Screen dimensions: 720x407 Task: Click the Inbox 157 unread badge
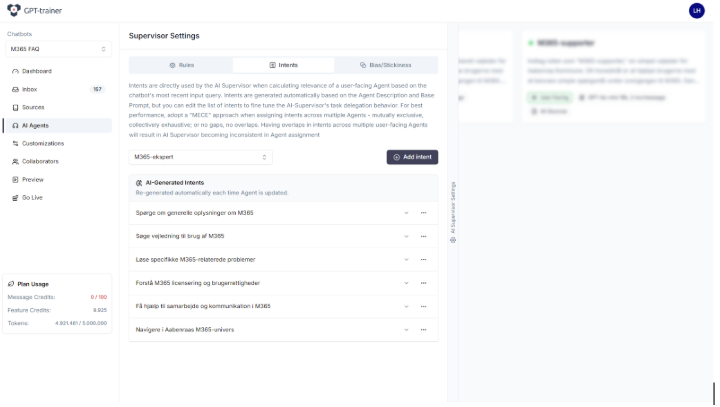pyautogui.click(x=97, y=89)
